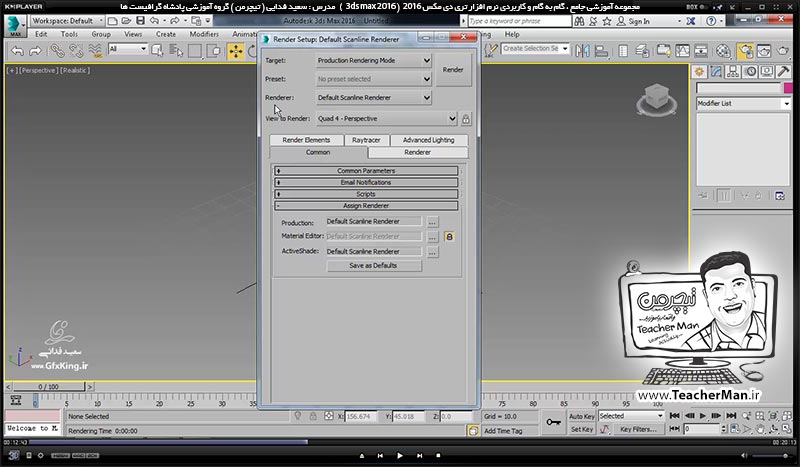
Task: Expand the Scripts rollout
Action: (x=366, y=194)
